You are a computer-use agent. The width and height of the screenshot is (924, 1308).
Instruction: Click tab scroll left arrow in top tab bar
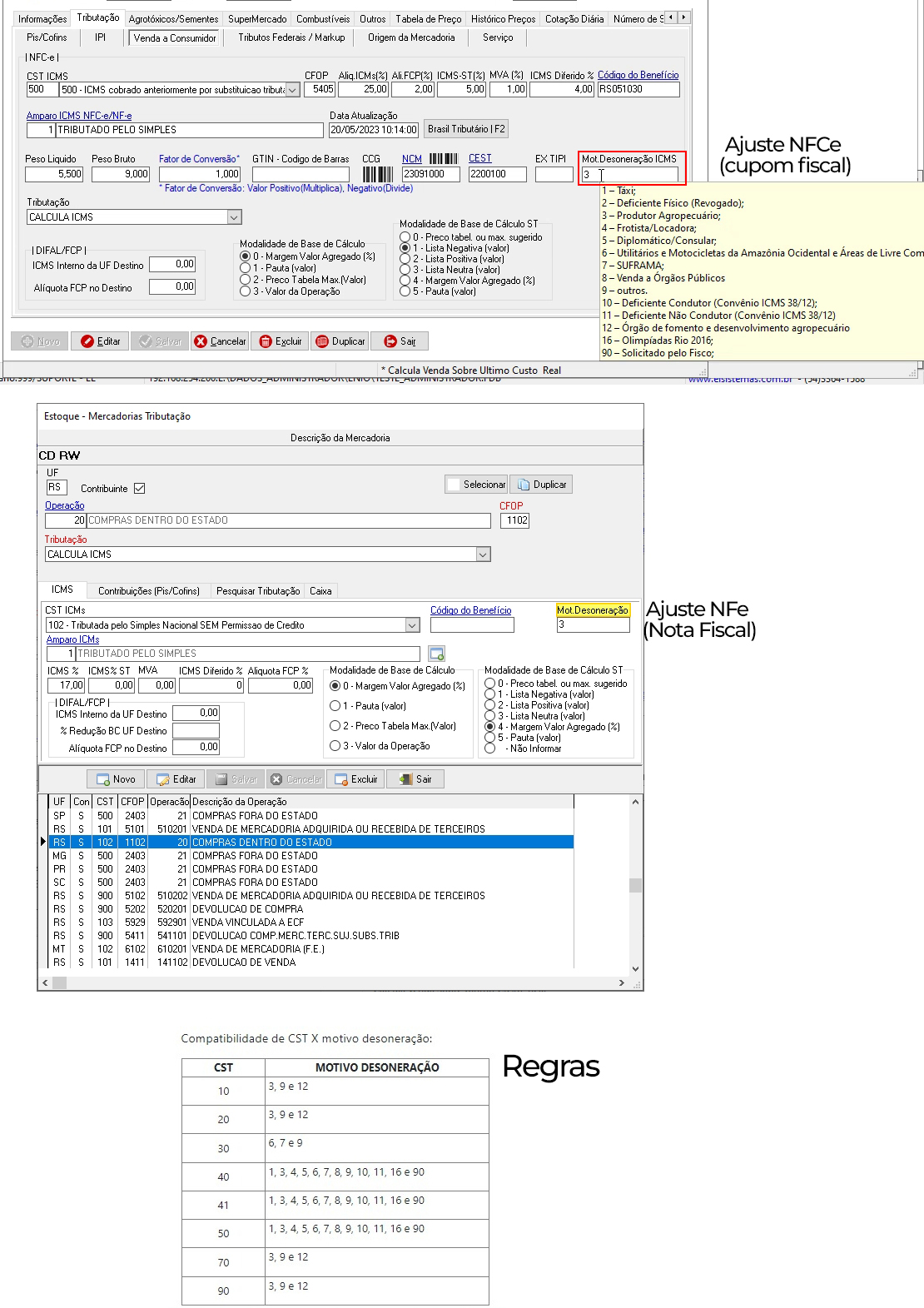671,17
